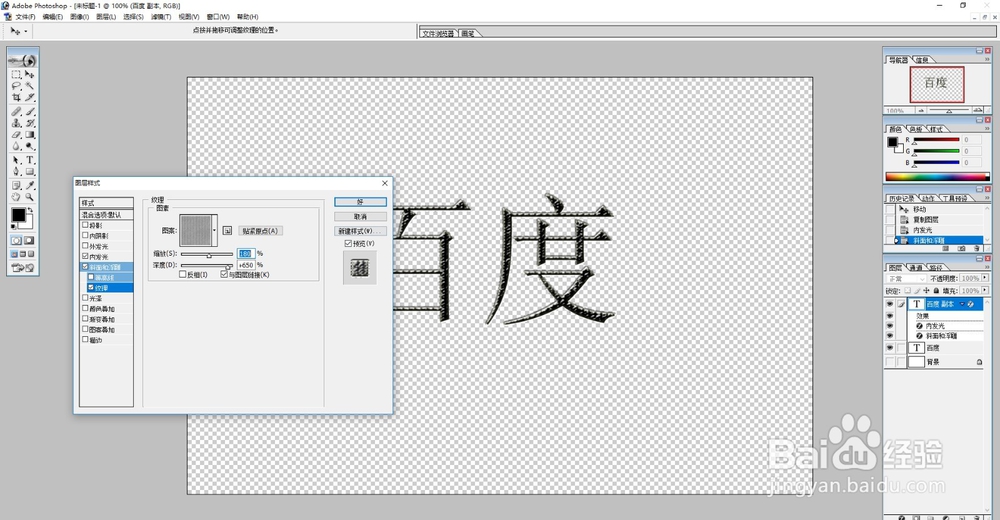Select the Notes tool
The image size is (1000, 520).
pos(16,186)
